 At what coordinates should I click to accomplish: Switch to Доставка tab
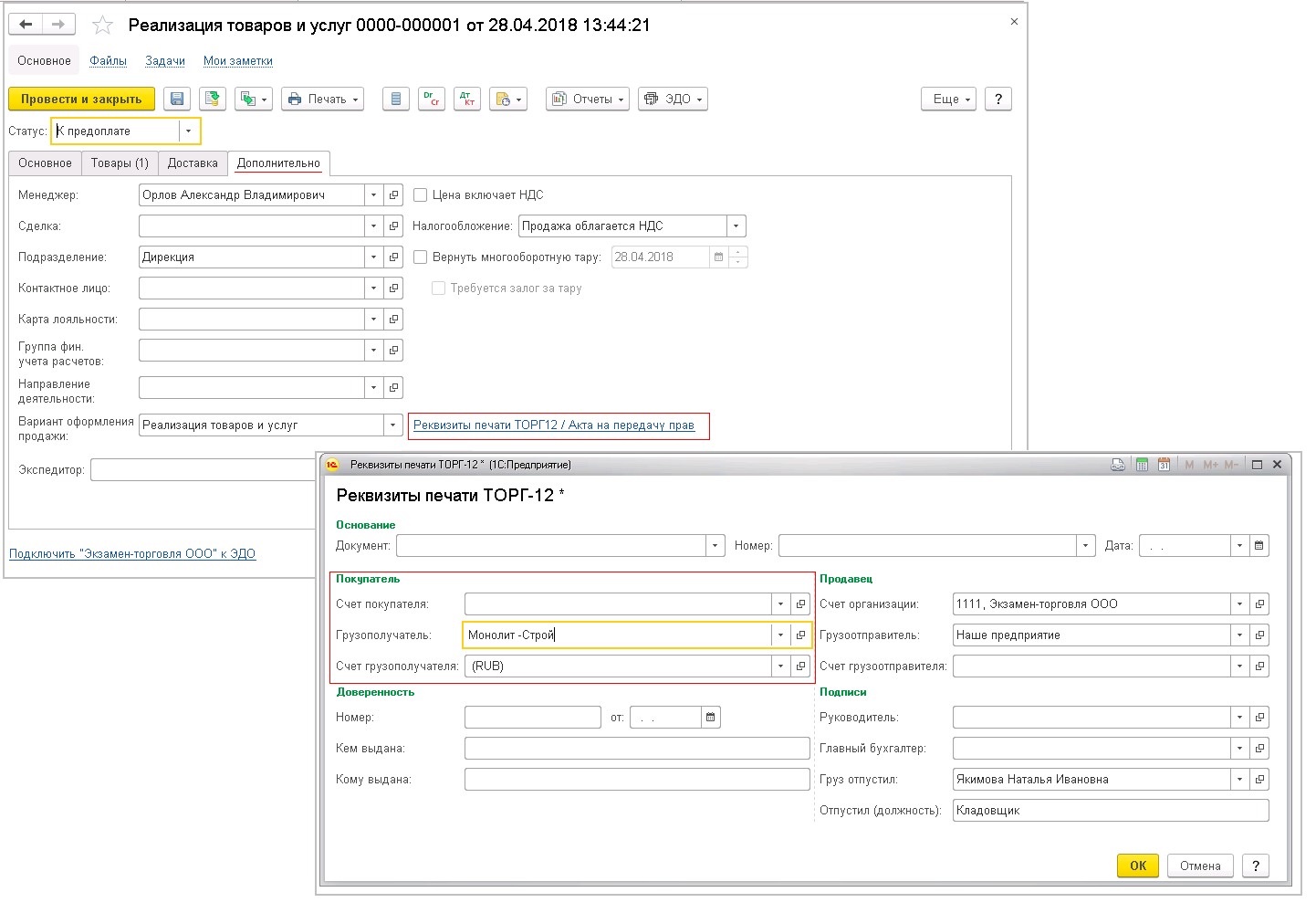(193, 163)
